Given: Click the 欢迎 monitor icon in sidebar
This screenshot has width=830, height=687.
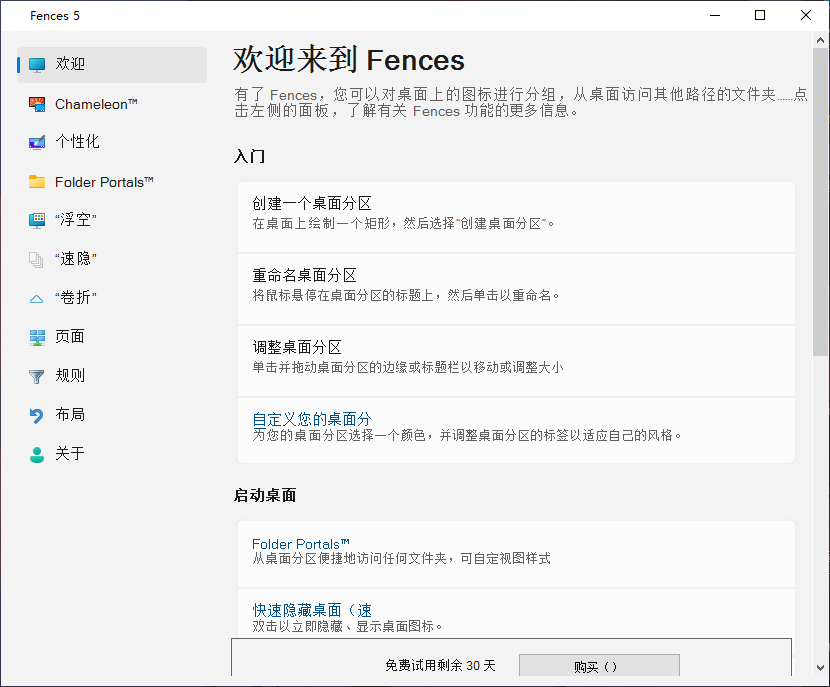Looking at the screenshot, I should 37,65.
